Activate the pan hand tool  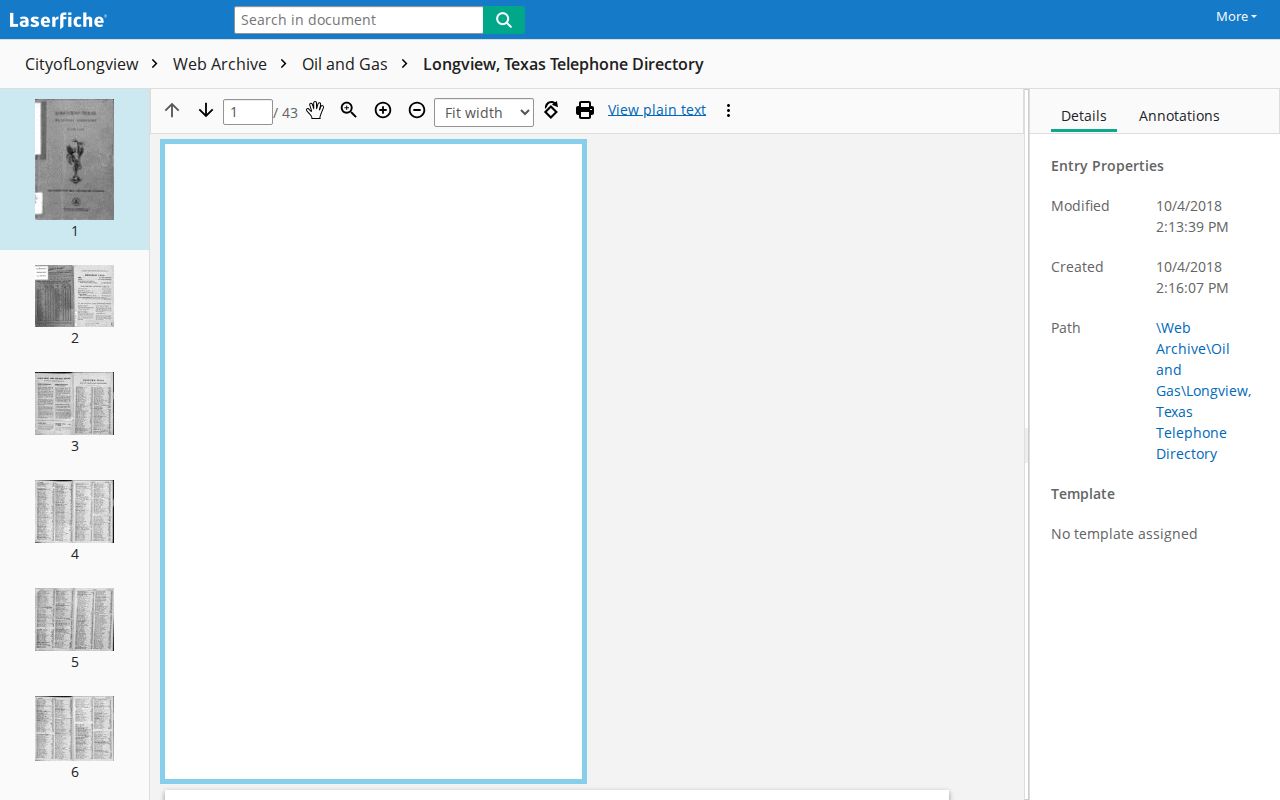(315, 111)
